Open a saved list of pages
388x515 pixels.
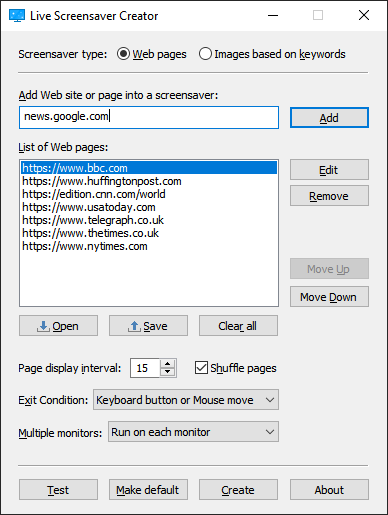point(58,326)
